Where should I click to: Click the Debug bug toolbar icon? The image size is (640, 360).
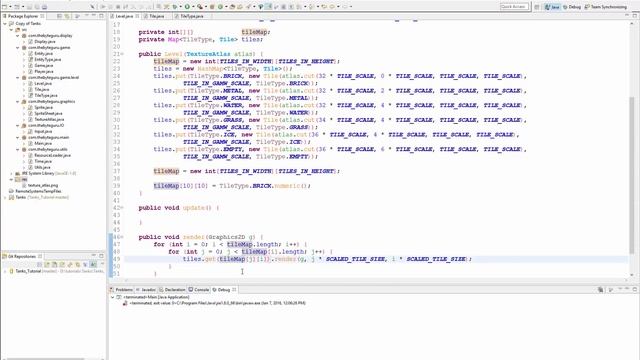pos(175,7)
